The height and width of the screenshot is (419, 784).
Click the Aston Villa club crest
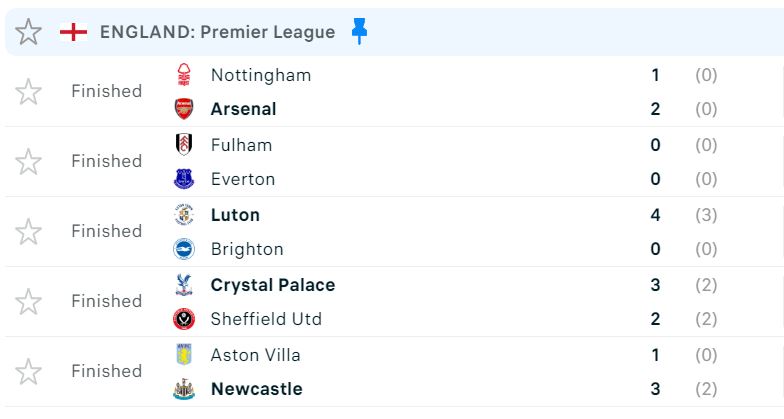click(x=184, y=355)
